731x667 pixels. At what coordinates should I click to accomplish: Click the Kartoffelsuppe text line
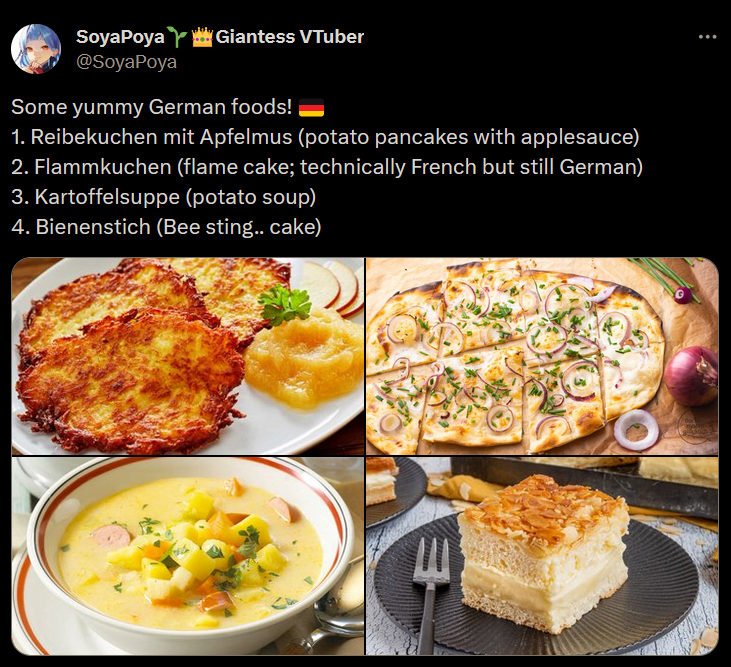(164, 197)
